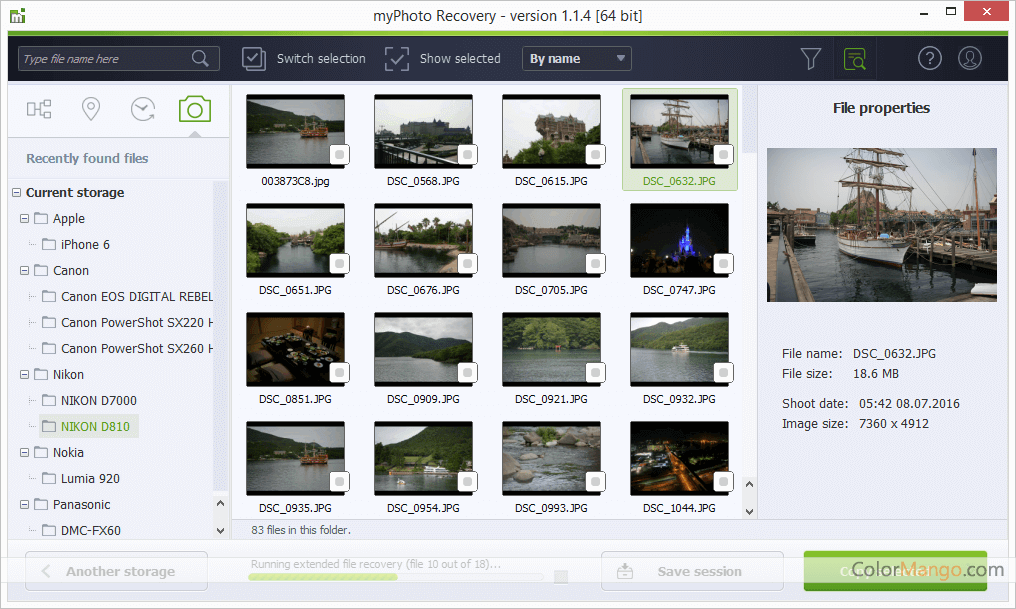Click the iPhone 6 folder icon
Viewport: 1016px width, 609px height.
[x=49, y=244]
